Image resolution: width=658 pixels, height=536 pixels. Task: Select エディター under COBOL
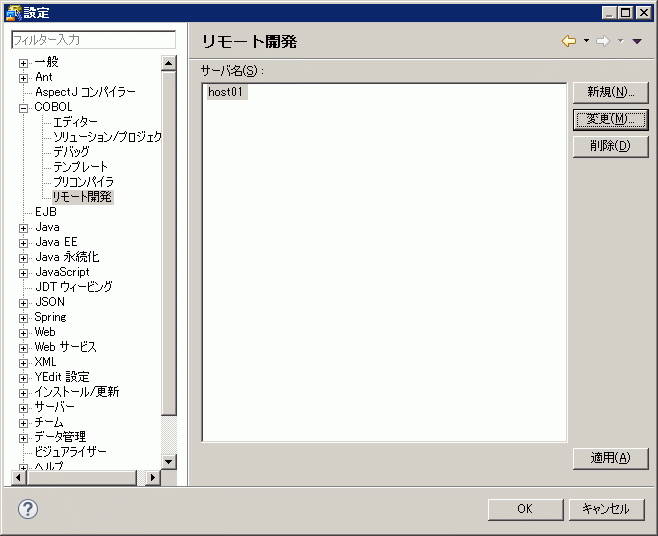point(75,122)
